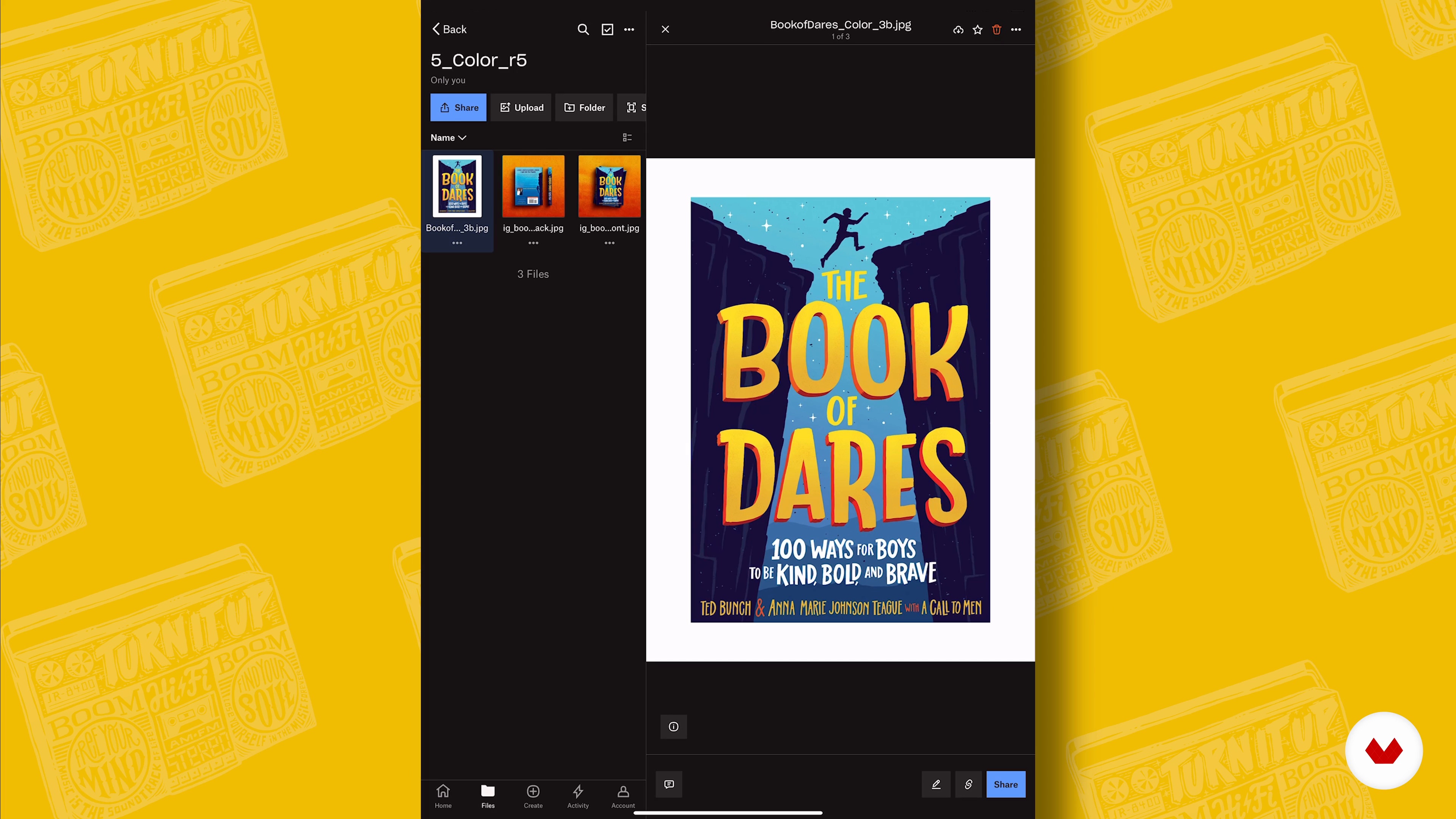Close the image preview with X

click(665, 30)
